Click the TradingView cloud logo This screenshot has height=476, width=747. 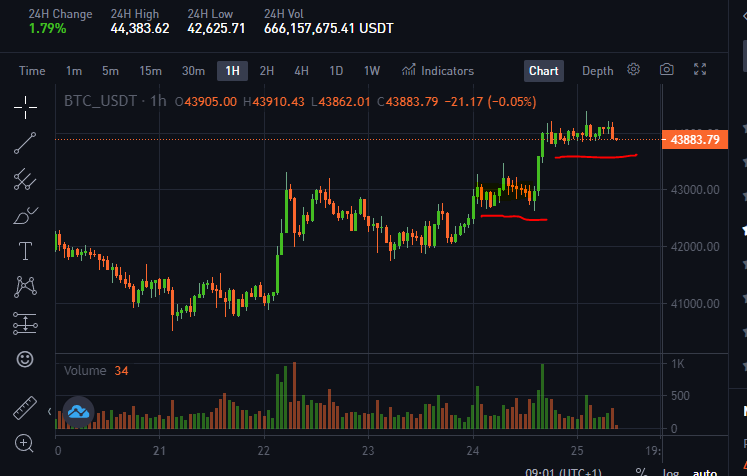pos(79,412)
